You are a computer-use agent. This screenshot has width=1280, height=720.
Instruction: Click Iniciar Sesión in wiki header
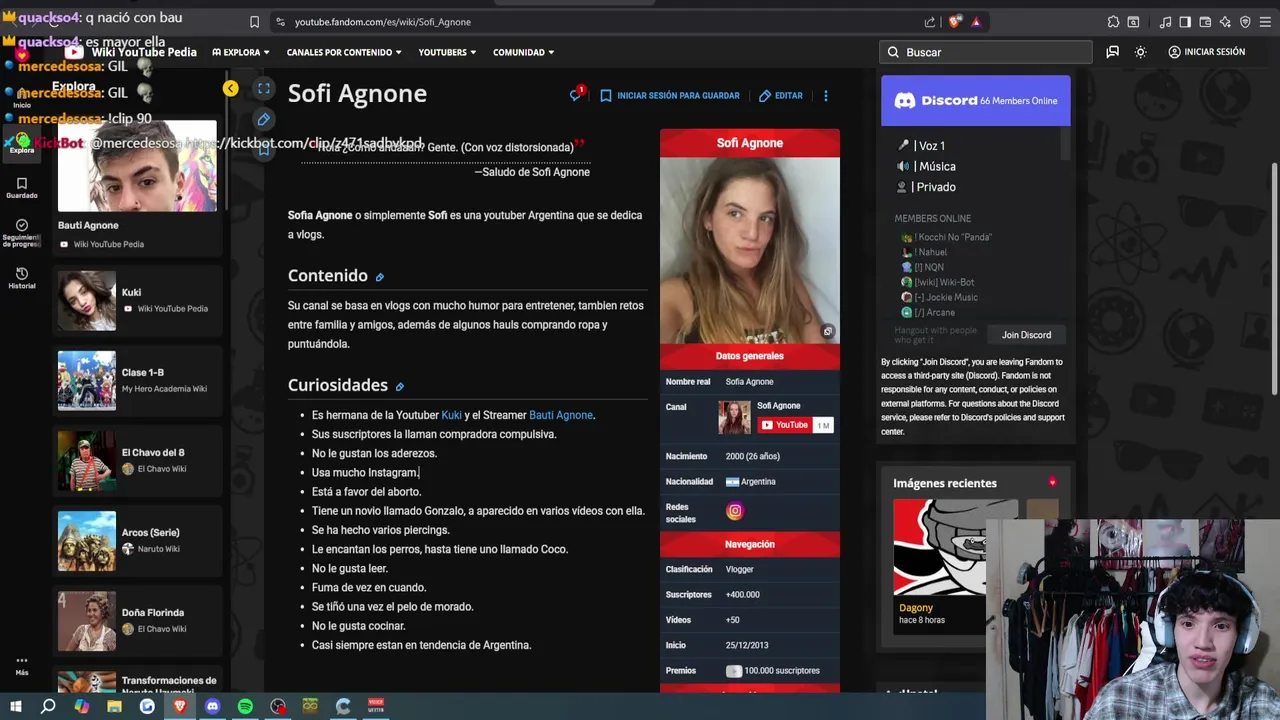pyautogui.click(x=1207, y=52)
